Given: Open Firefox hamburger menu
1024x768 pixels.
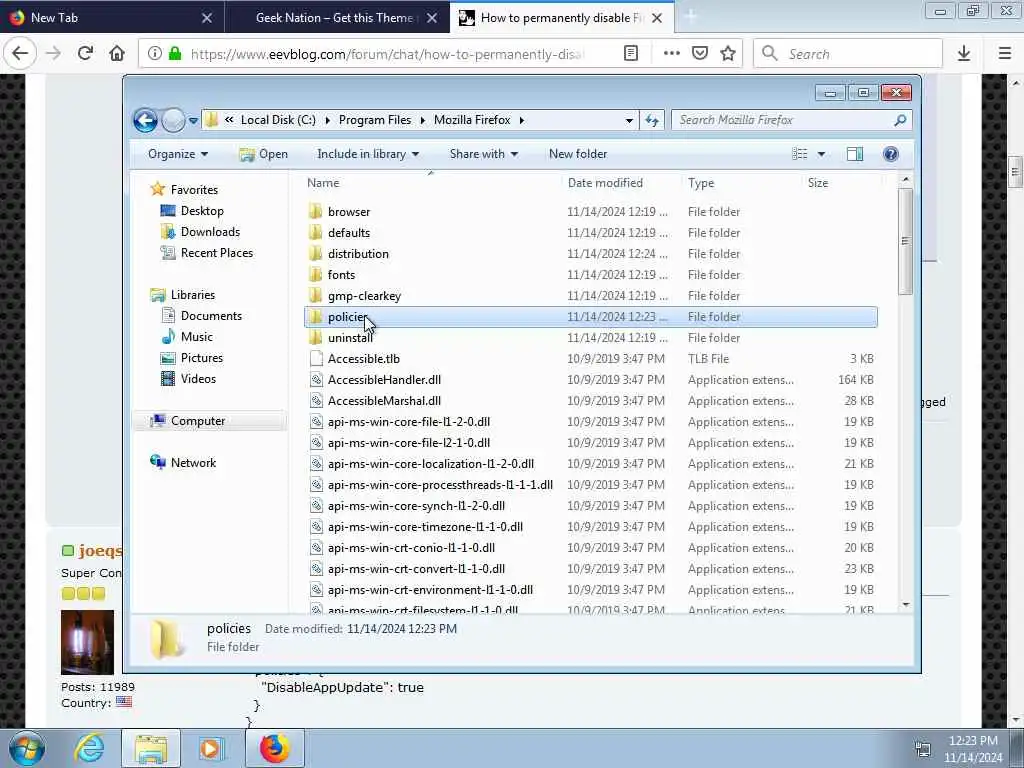Looking at the screenshot, I should 1005,54.
